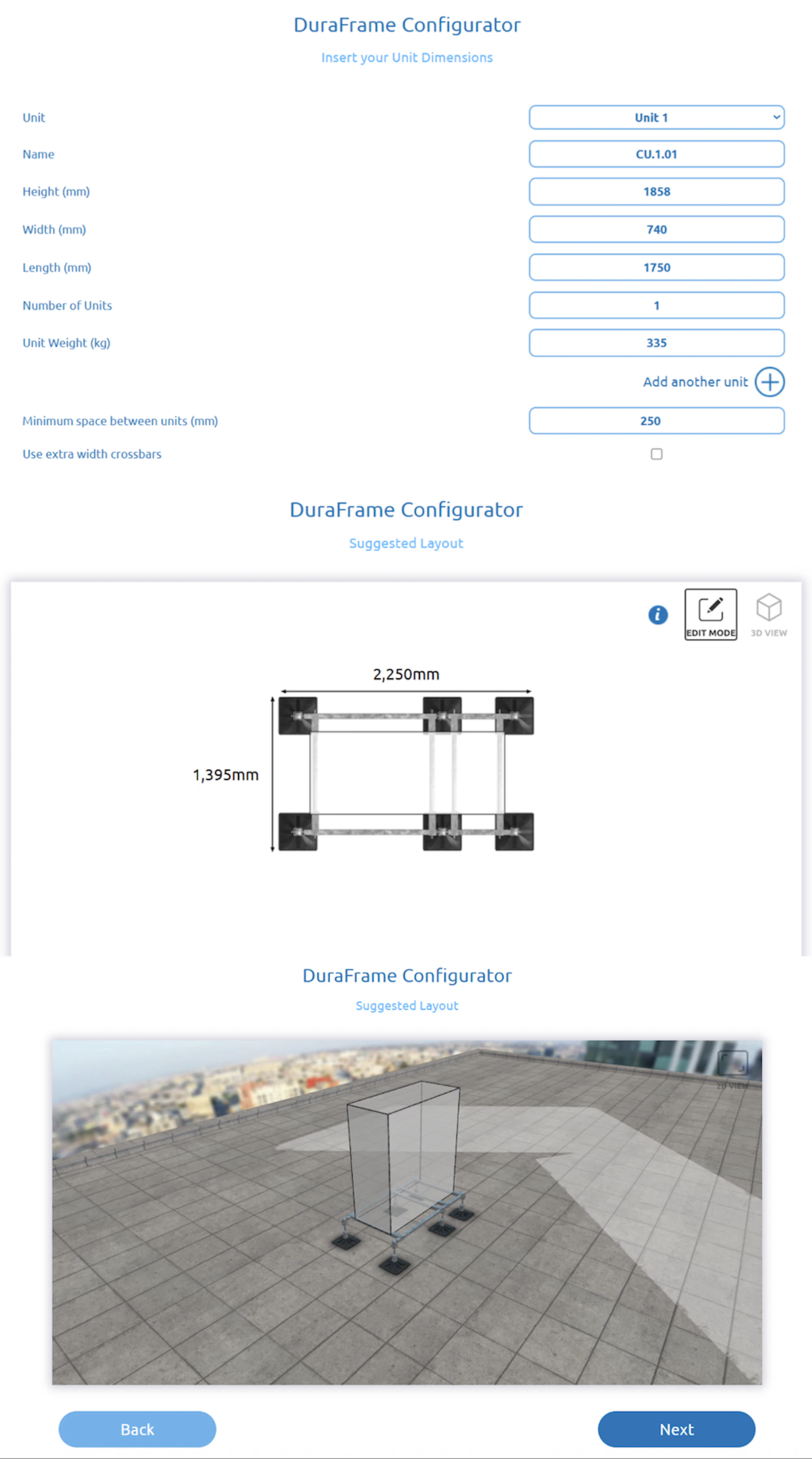Click the 'Insert your Unit Dimensions' subtitle
This screenshot has width=812, height=1459.
click(x=406, y=58)
